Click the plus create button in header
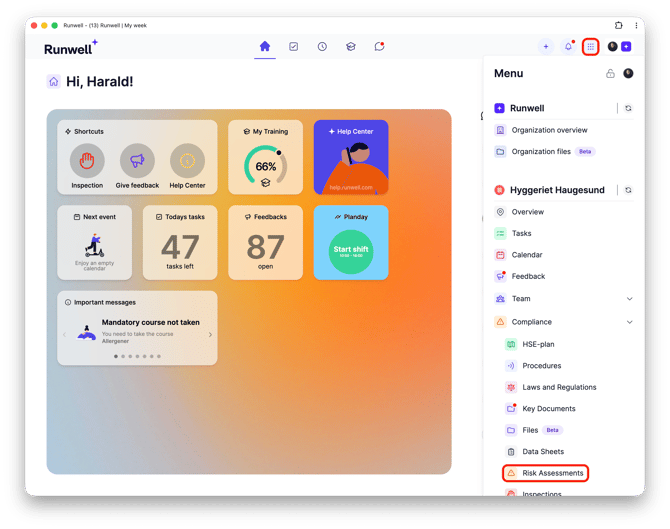Viewport: 670px width, 529px height. coord(546,47)
